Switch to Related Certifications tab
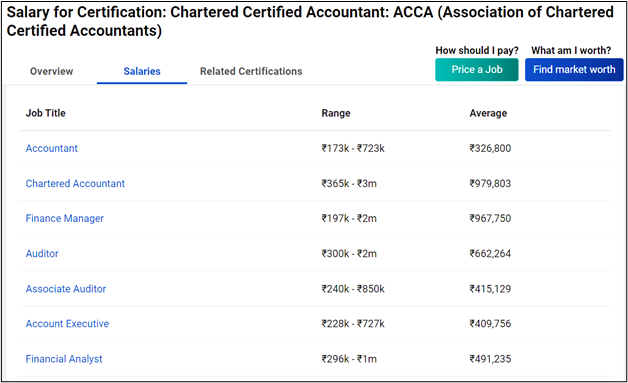This screenshot has height=383, width=628. 251,71
